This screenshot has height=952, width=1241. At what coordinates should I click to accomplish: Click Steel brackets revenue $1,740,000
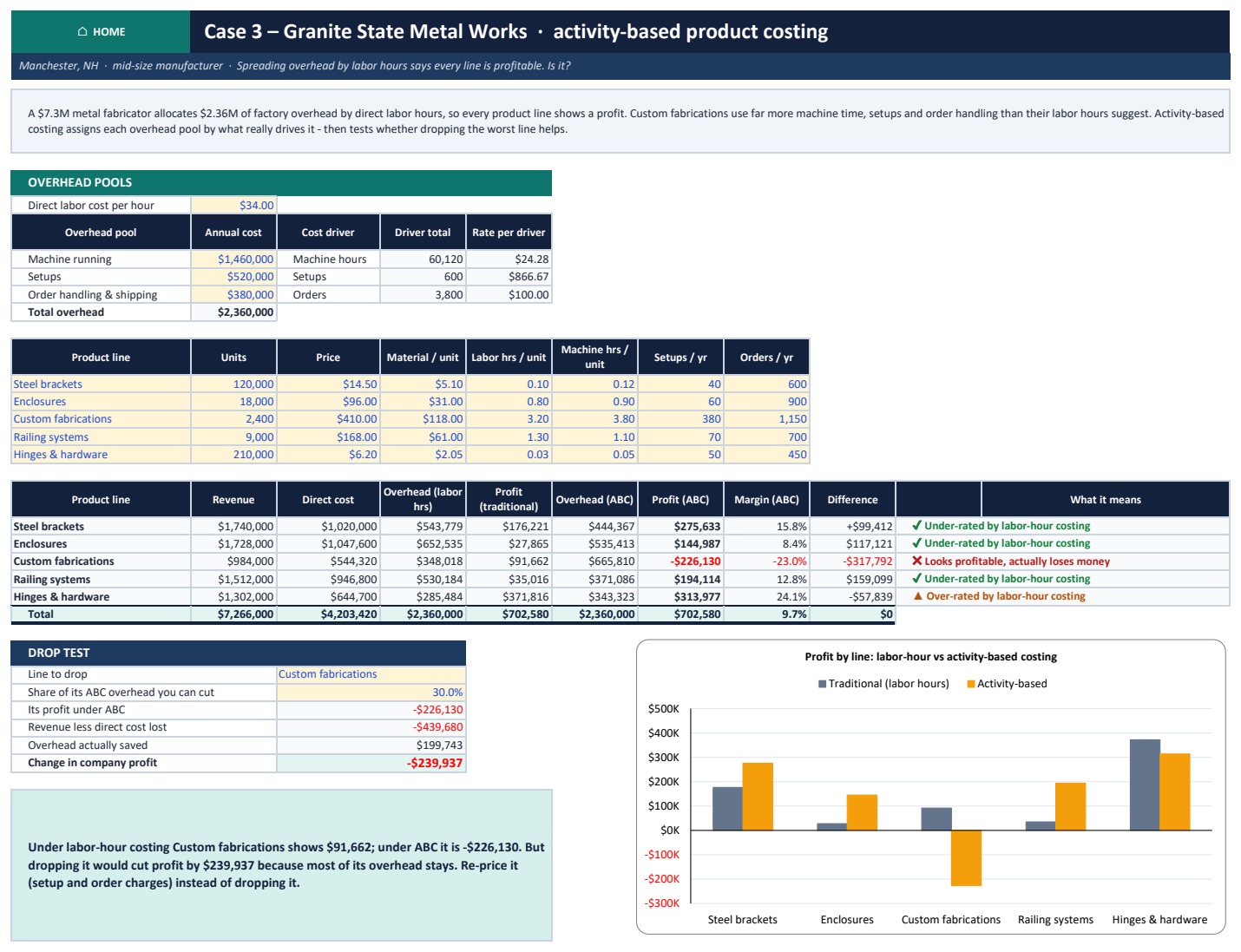[x=233, y=527]
